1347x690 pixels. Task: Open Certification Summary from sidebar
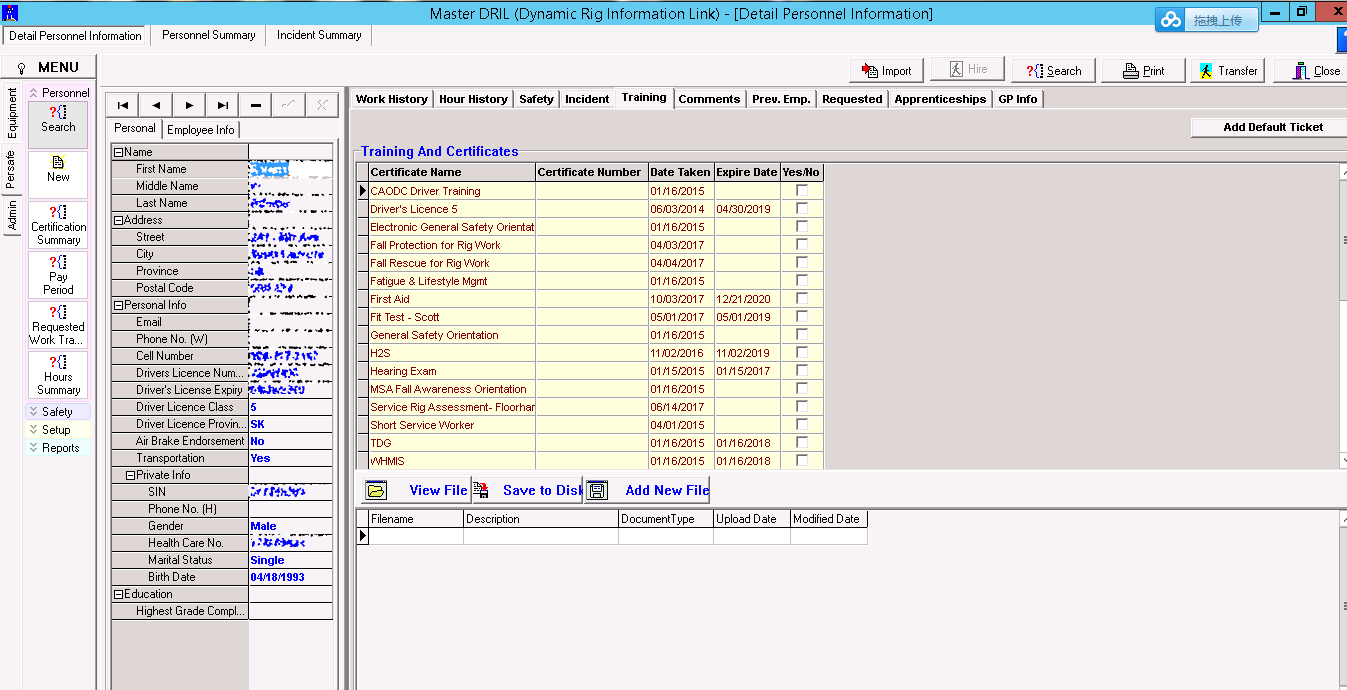coord(58,224)
